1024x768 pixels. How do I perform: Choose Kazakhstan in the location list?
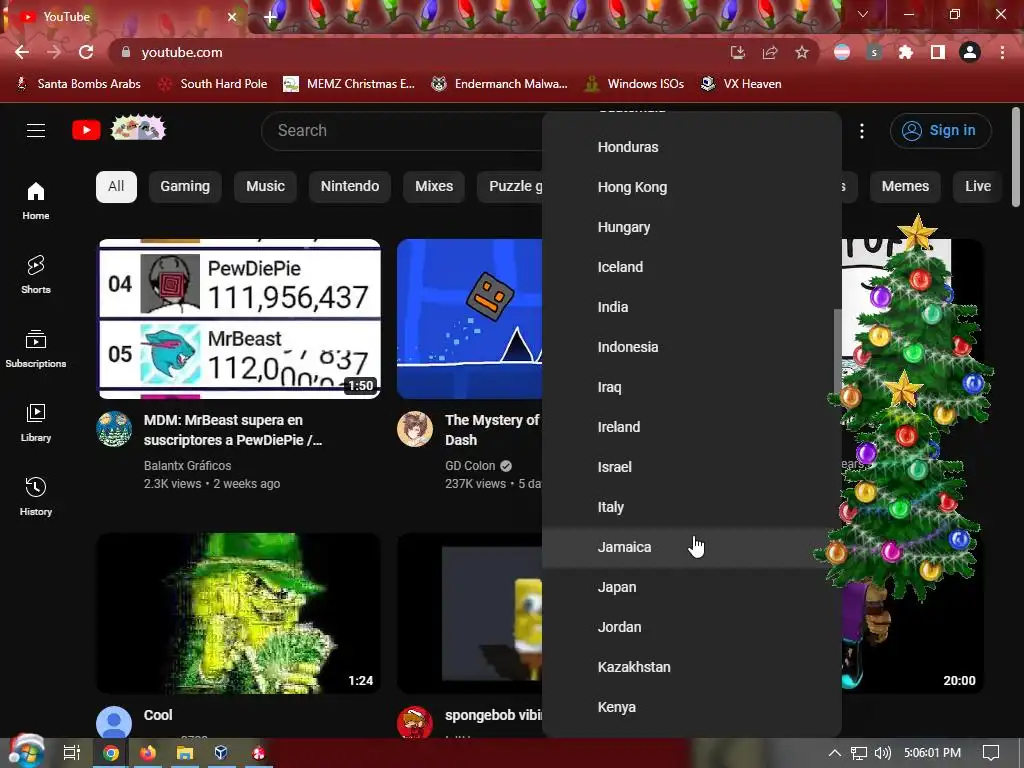point(692,667)
